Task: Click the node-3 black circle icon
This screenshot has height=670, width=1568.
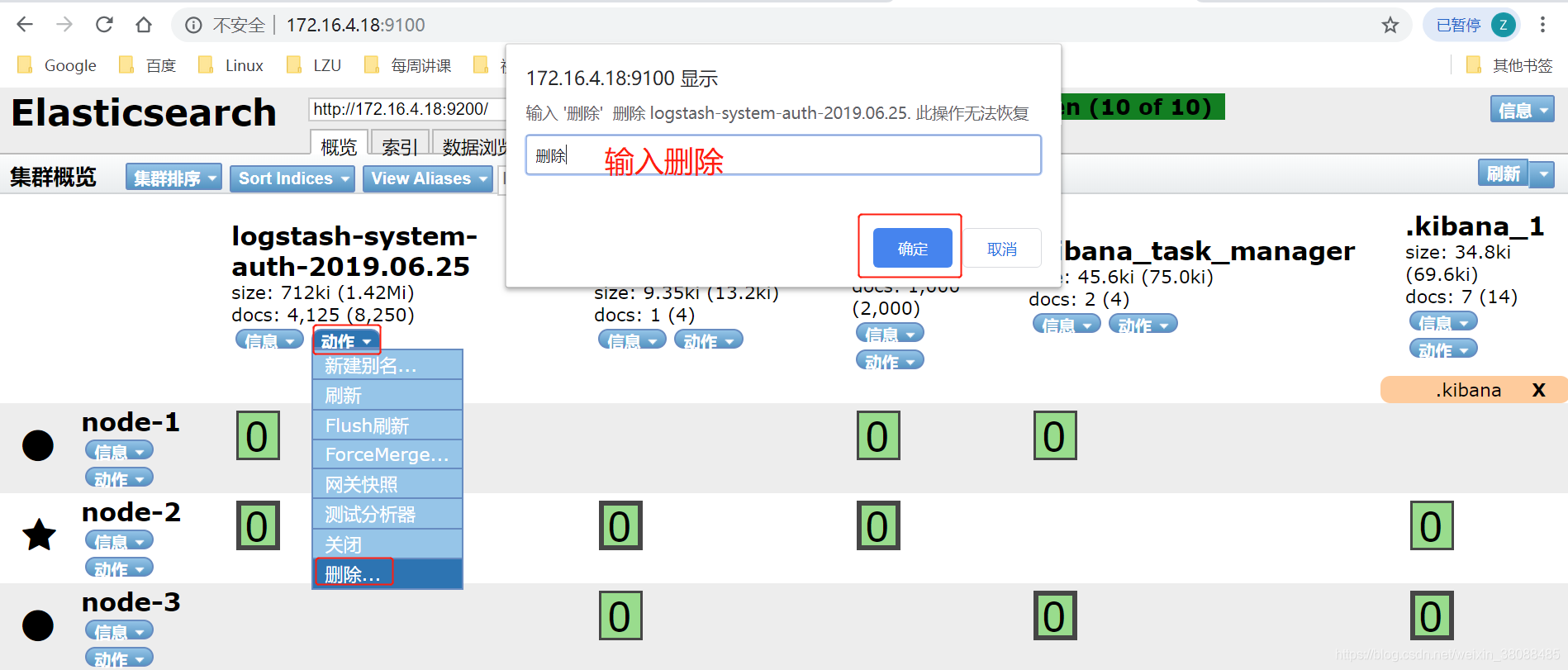Action: (x=38, y=625)
